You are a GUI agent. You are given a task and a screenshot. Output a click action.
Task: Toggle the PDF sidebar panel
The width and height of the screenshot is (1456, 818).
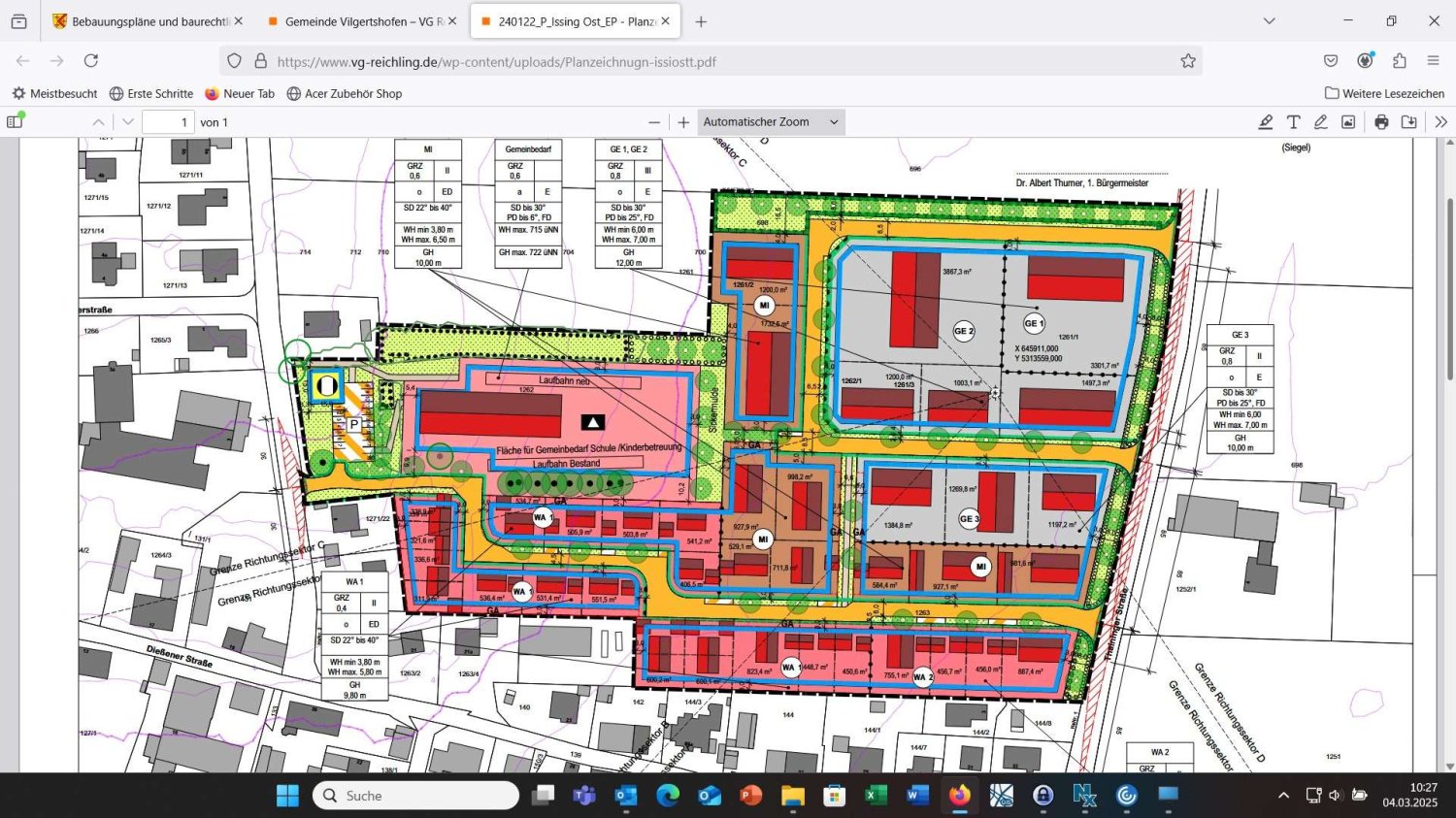[15, 122]
